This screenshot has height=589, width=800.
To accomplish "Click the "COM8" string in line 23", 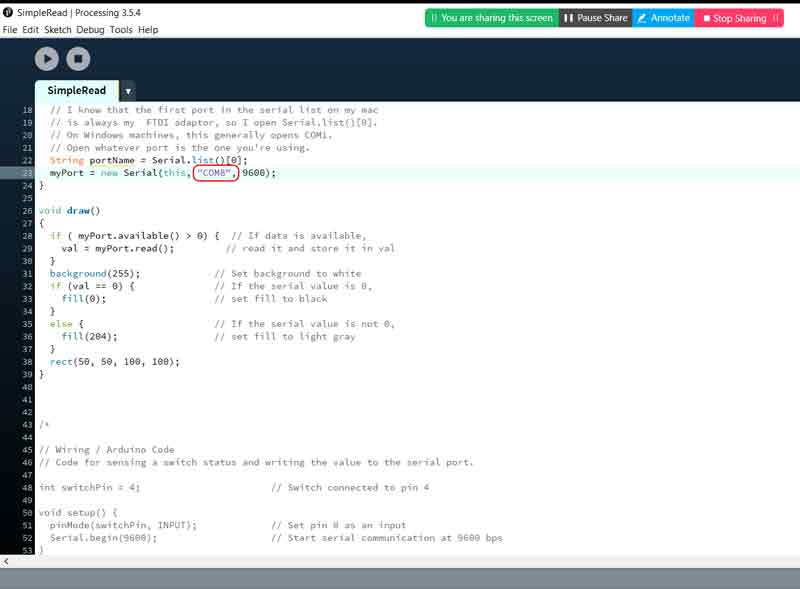I will pyautogui.click(x=215, y=173).
